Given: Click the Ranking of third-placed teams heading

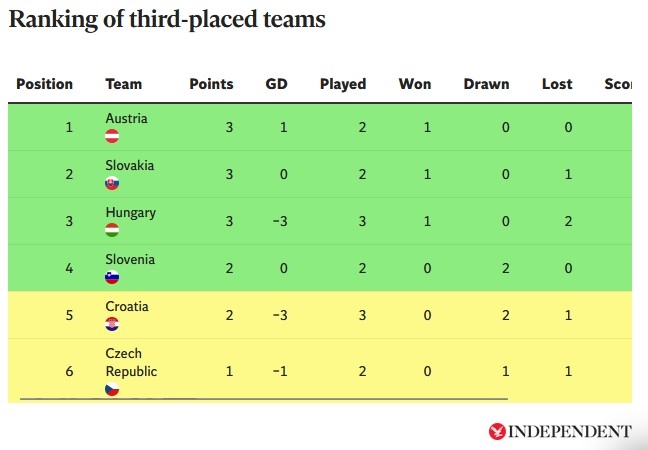Looking at the screenshot, I should [x=167, y=20].
